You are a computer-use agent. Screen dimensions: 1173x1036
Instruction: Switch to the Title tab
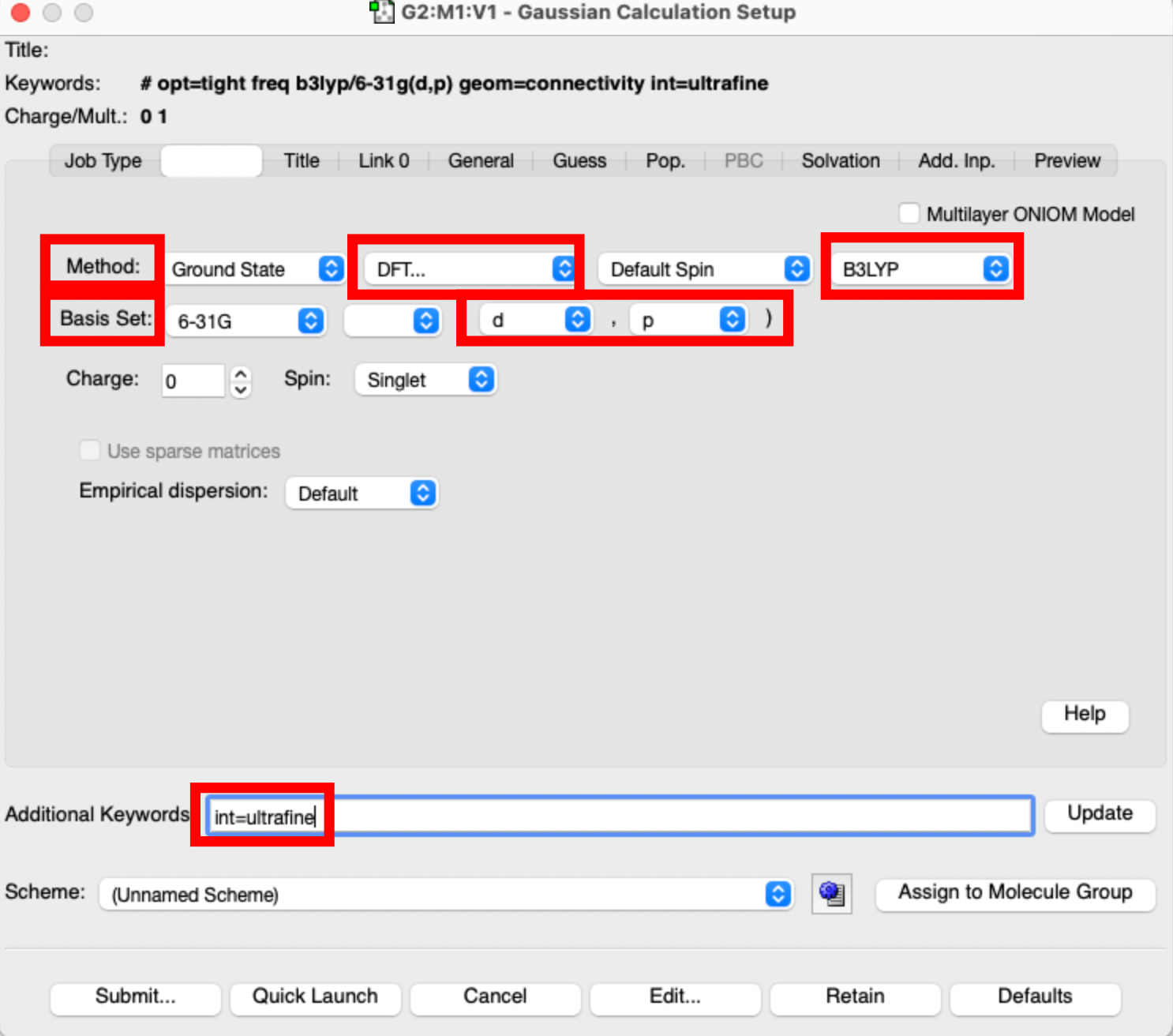302,160
